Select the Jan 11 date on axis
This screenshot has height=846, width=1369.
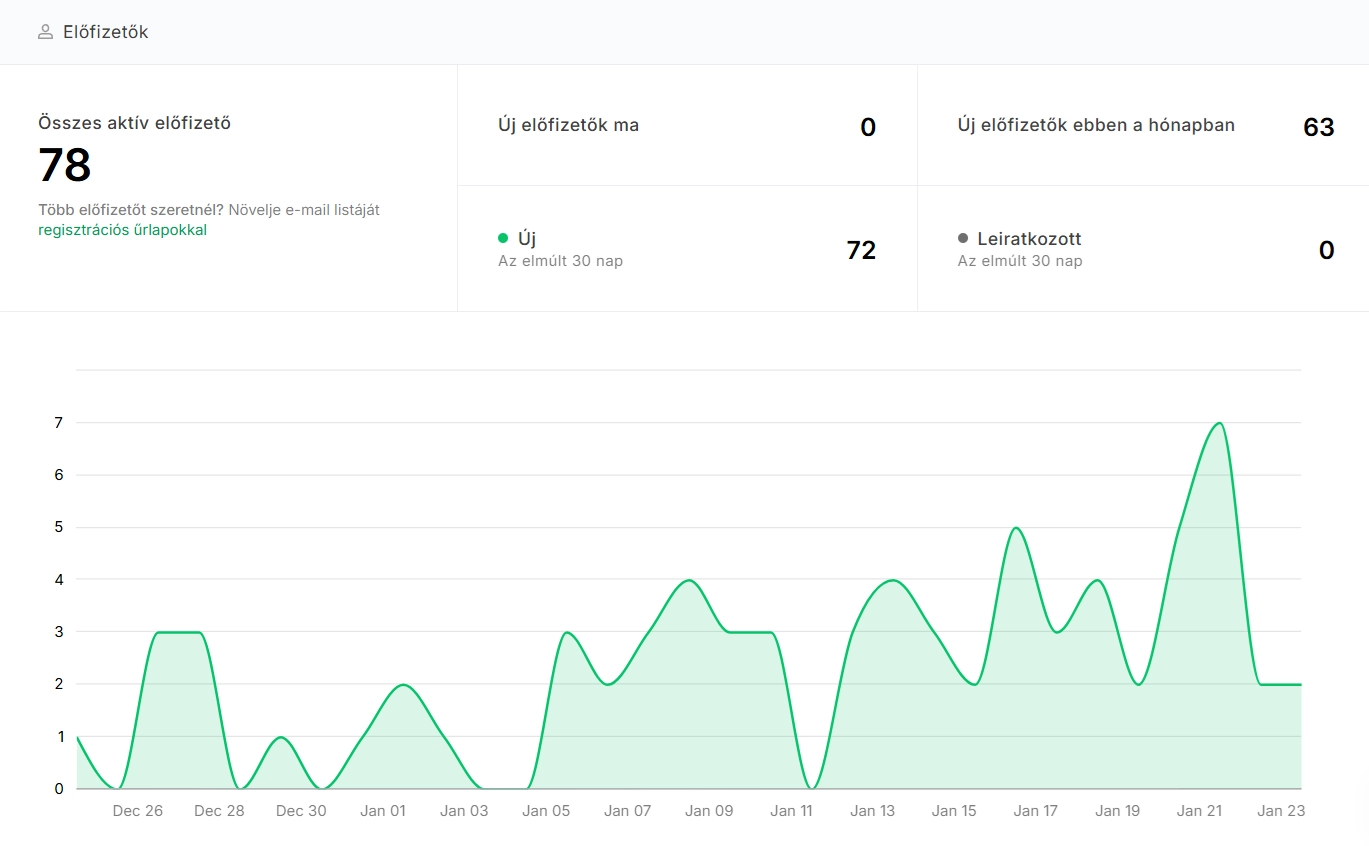791,811
